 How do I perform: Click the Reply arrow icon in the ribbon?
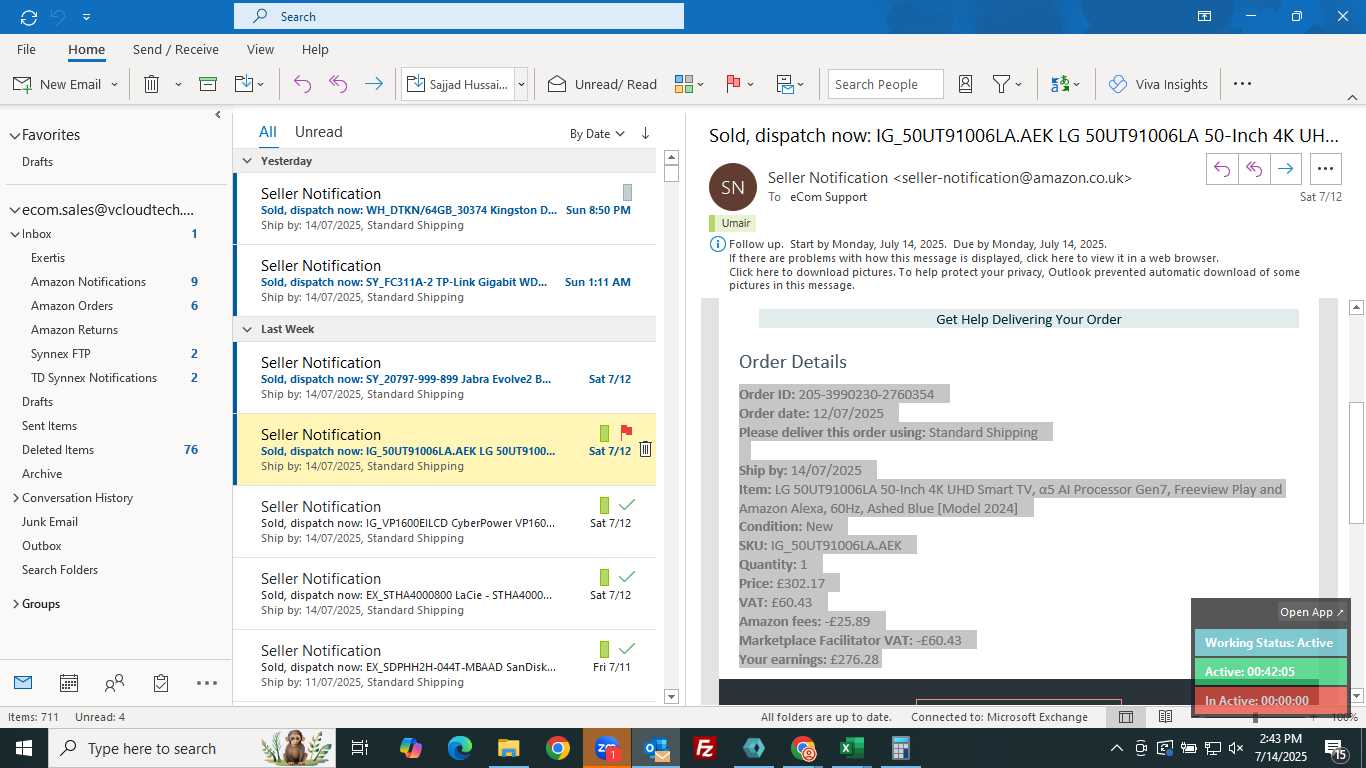pyautogui.click(x=303, y=84)
